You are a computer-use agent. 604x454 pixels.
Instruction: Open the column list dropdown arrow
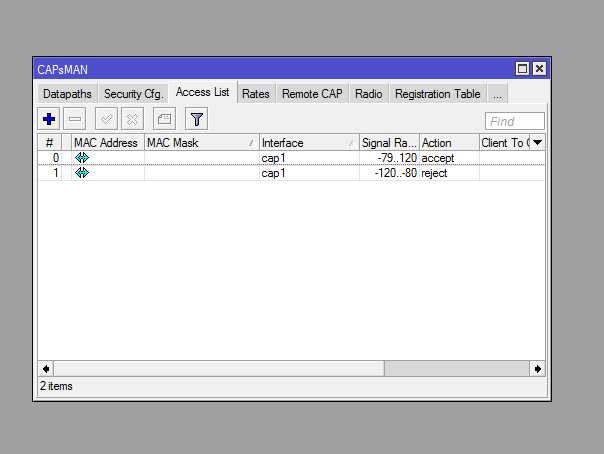click(538, 142)
